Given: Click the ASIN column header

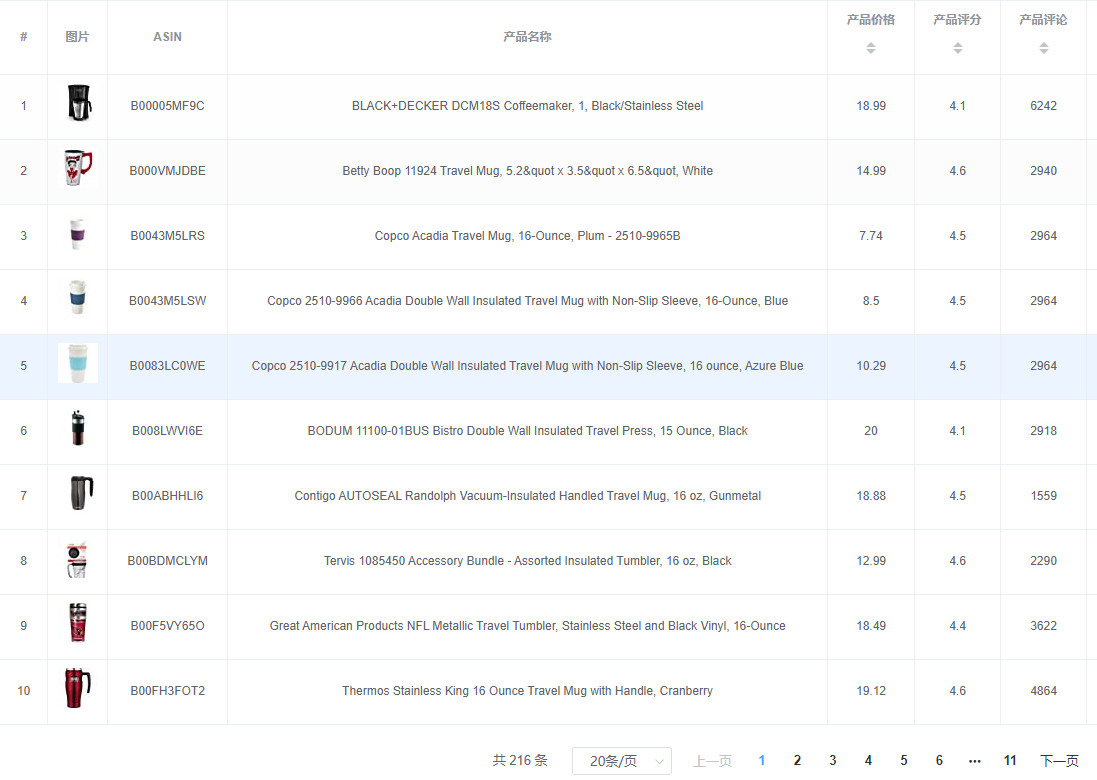Looking at the screenshot, I should click(167, 37).
